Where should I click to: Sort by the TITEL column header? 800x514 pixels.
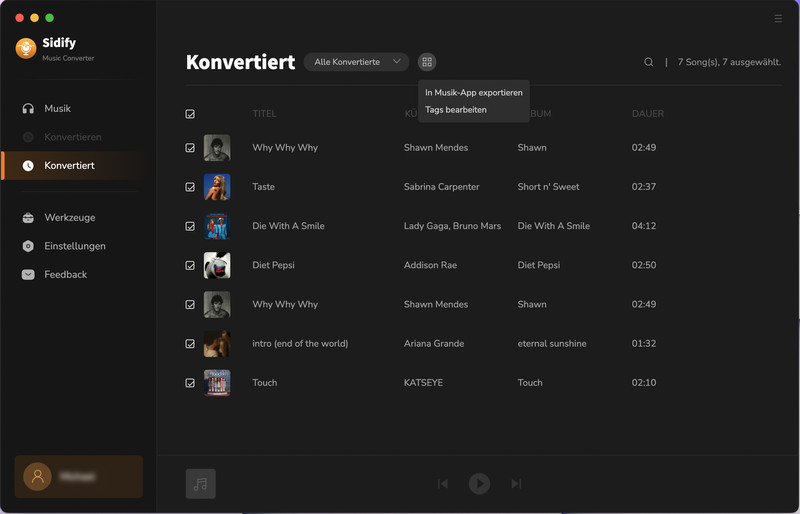pyautogui.click(x=264, y=114)
